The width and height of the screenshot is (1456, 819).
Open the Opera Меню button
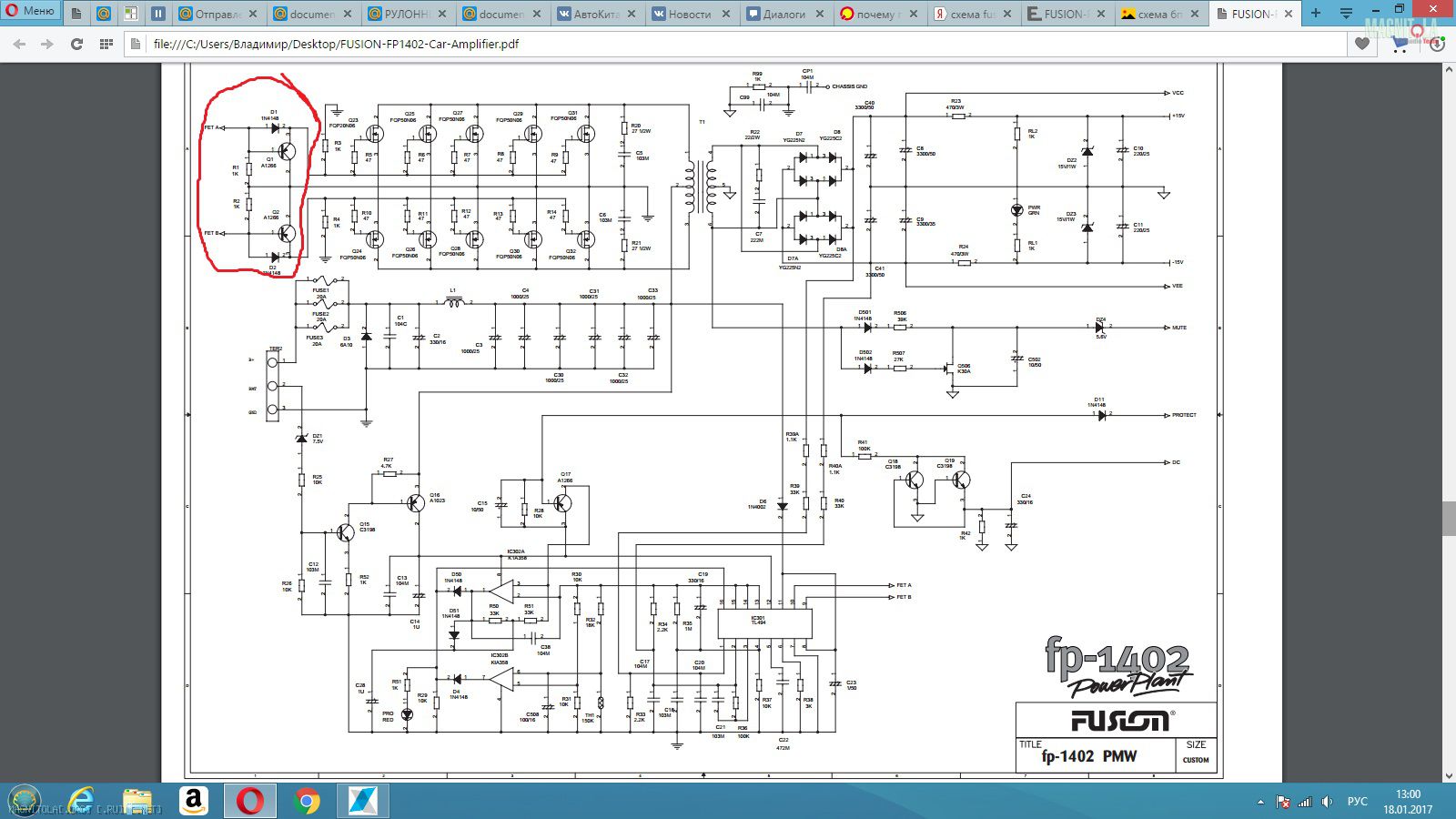click(x=31, y=12)
